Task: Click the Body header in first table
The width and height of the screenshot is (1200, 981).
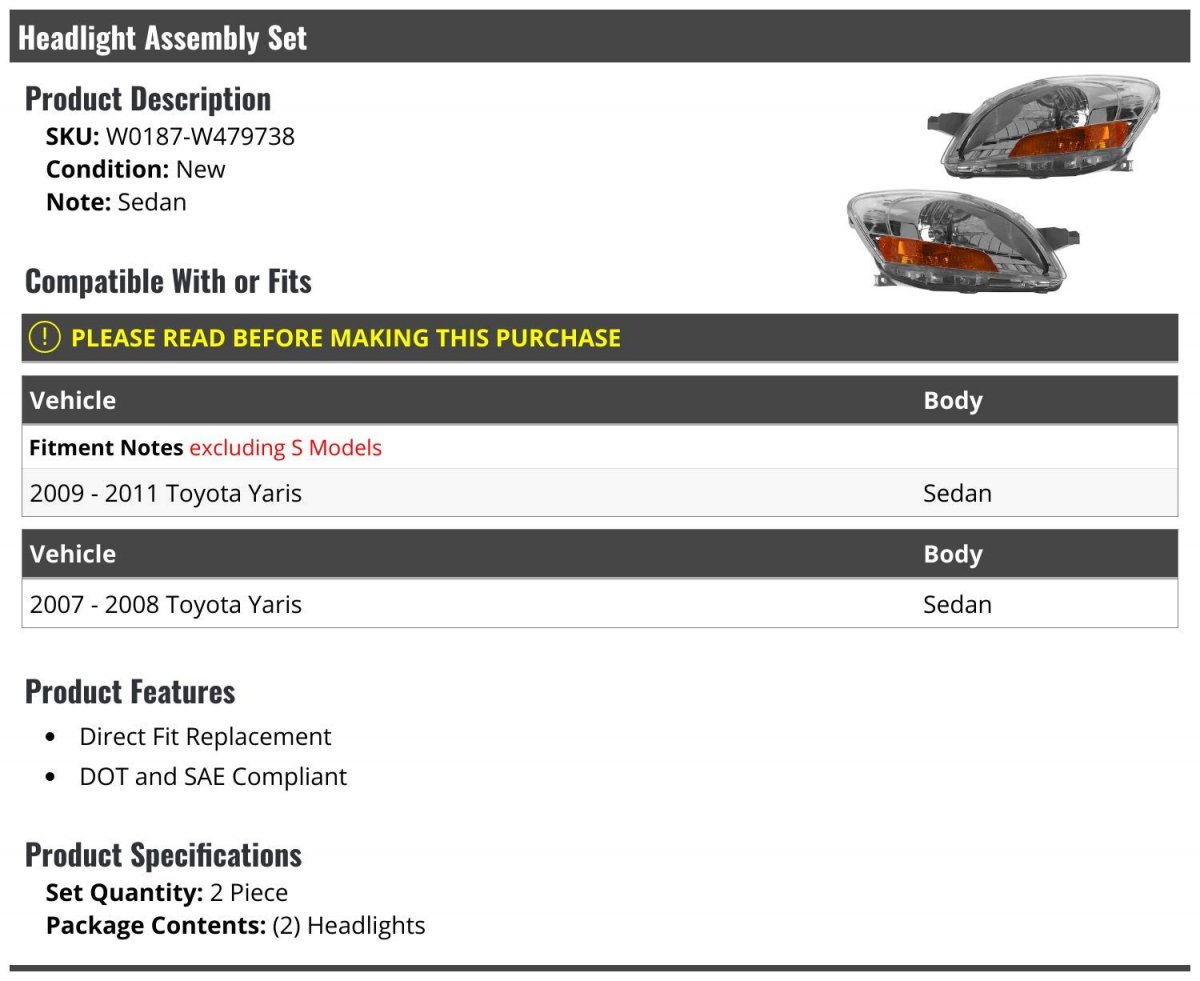Action: (x=953, y=400)
